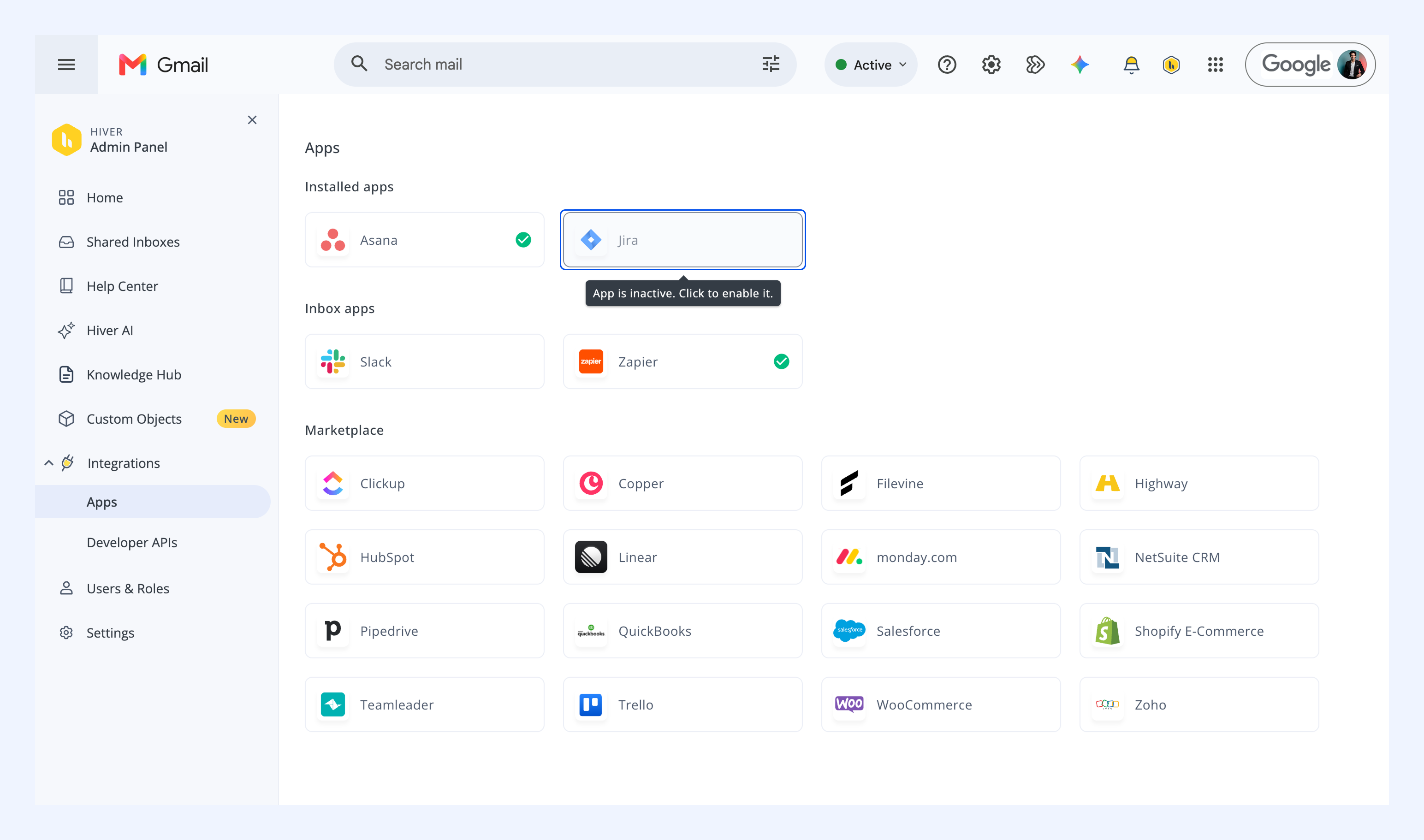
Task: Launch the Gemini sparkle icon
Action: tap(1080, 65)
